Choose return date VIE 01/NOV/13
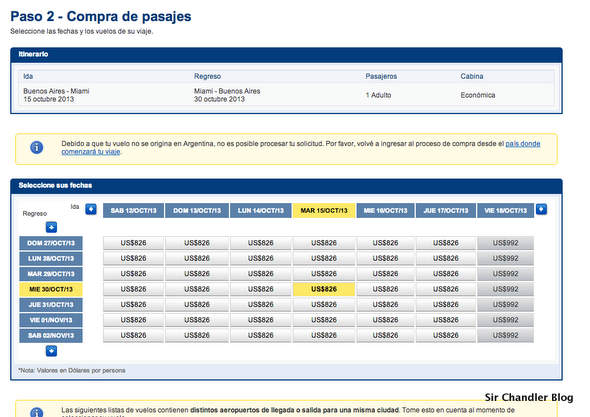This screenshot has height=417, width=590. 51,320
